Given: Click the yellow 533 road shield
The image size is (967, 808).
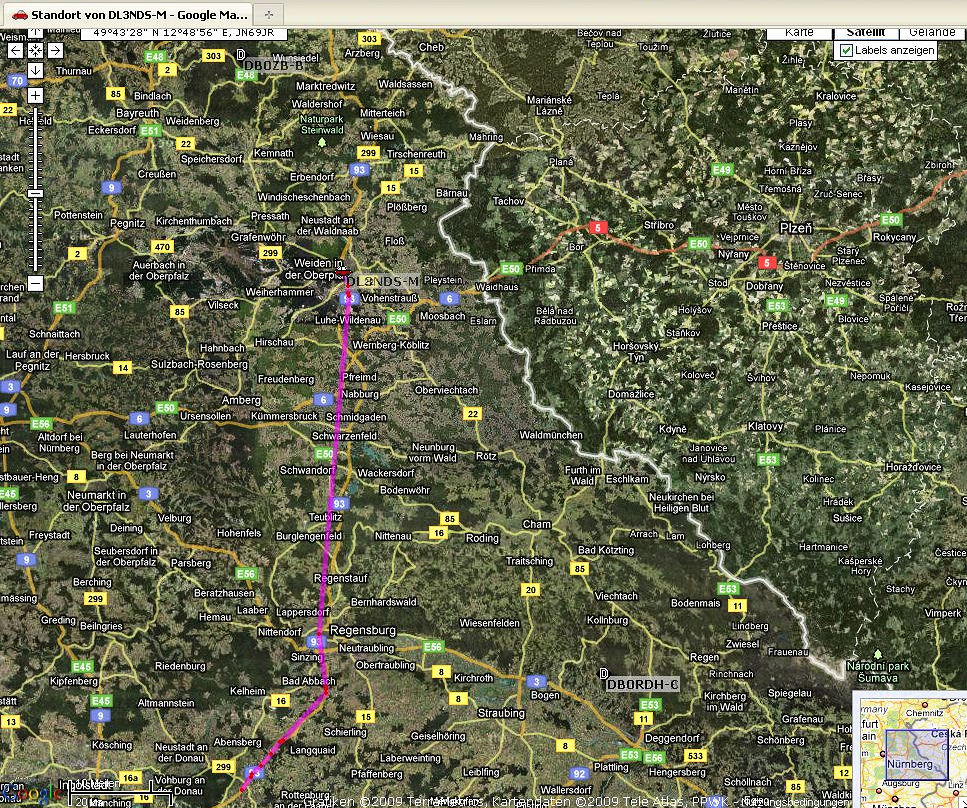Looking at the screenshot, I should (x=695, y=756).
